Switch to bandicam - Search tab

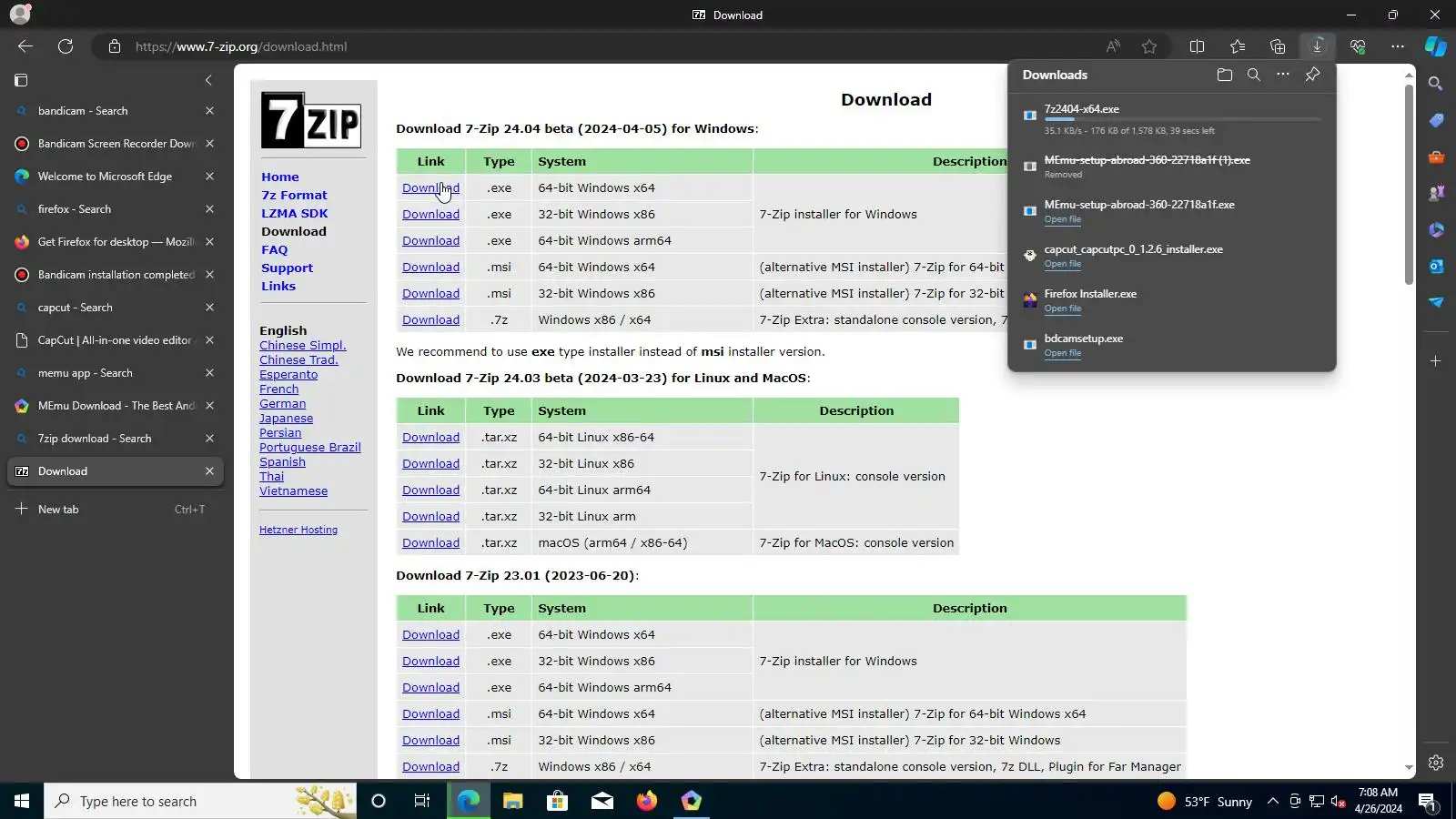click(x=115, y=111)
